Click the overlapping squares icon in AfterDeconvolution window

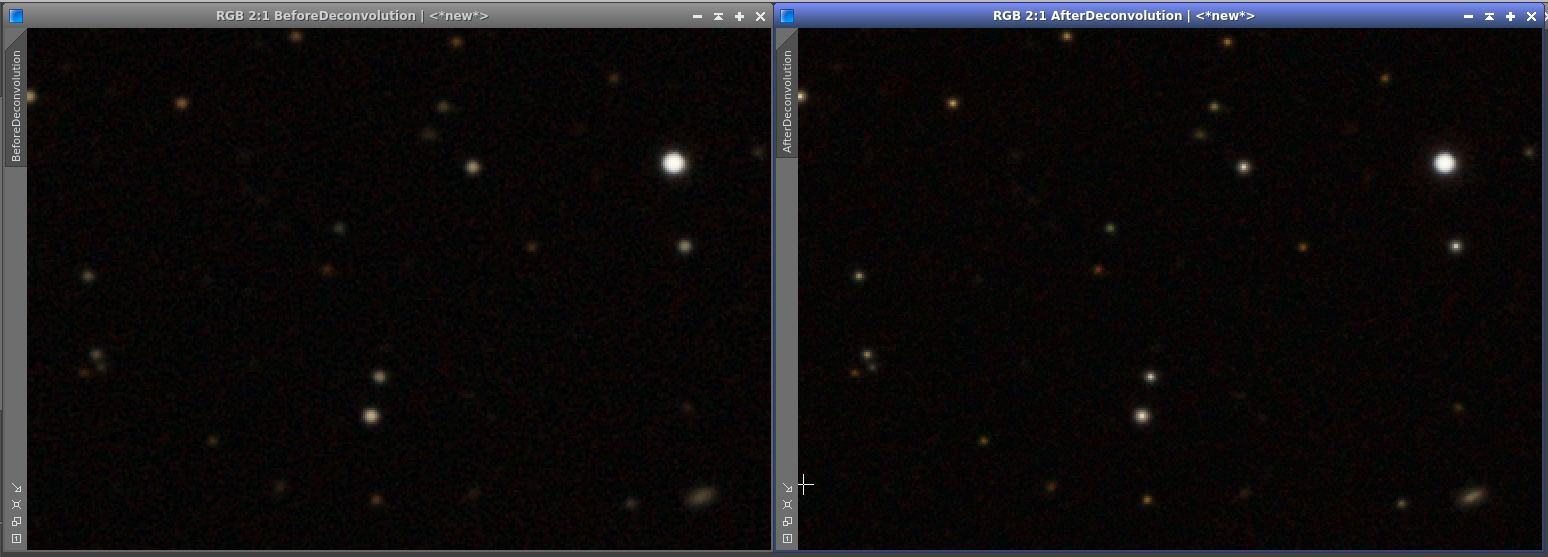pyautogui.click(x=787, y=522)
